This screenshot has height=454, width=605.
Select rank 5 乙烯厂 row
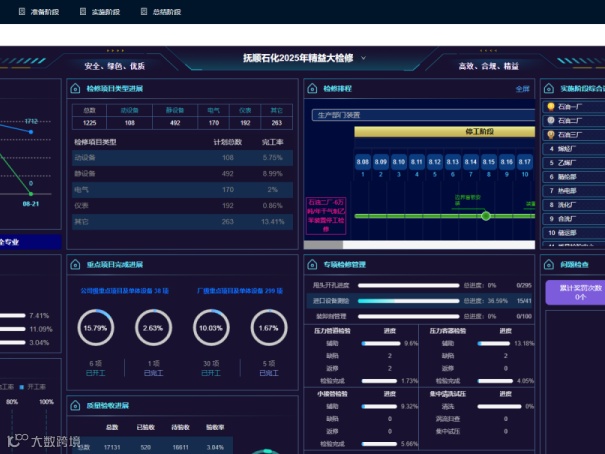click(574, 163)
